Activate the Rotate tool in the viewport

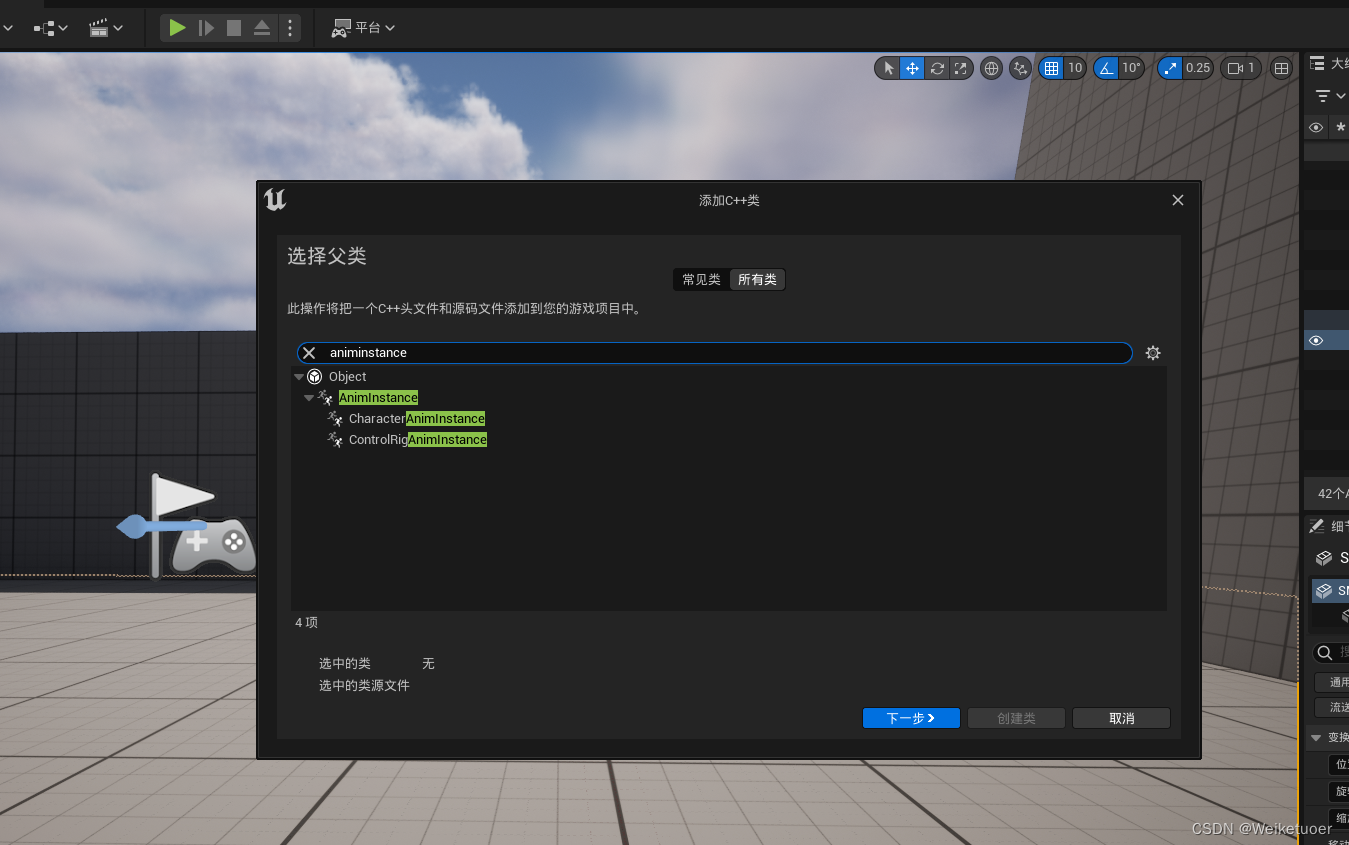(935, 68)
